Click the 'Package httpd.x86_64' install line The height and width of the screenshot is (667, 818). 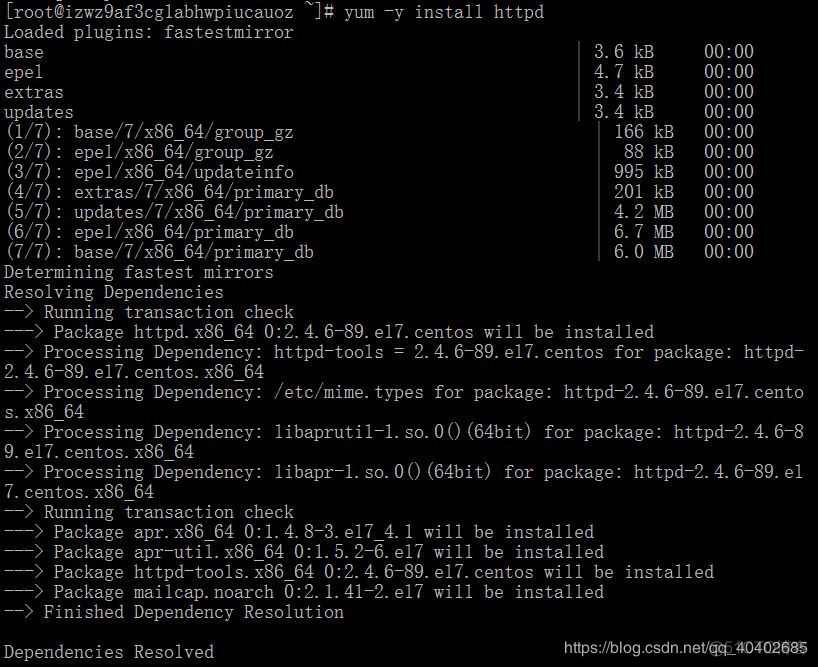click(329, 332)
